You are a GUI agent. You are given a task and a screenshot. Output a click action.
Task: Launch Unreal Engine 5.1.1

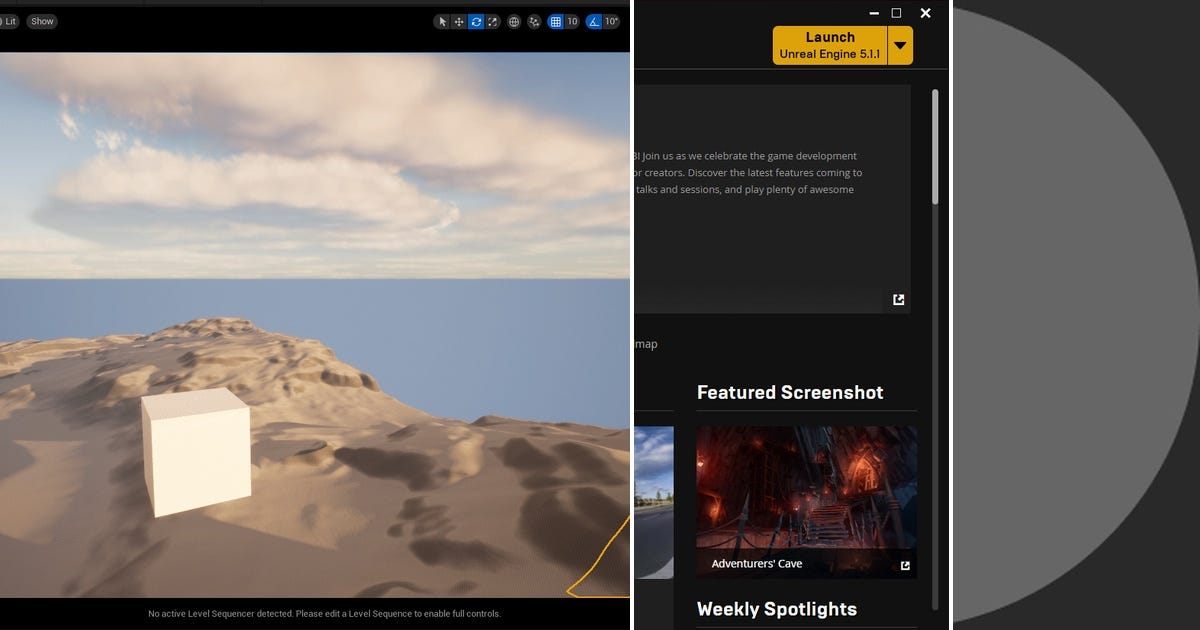pyautogui.click(x=830, y=45)
